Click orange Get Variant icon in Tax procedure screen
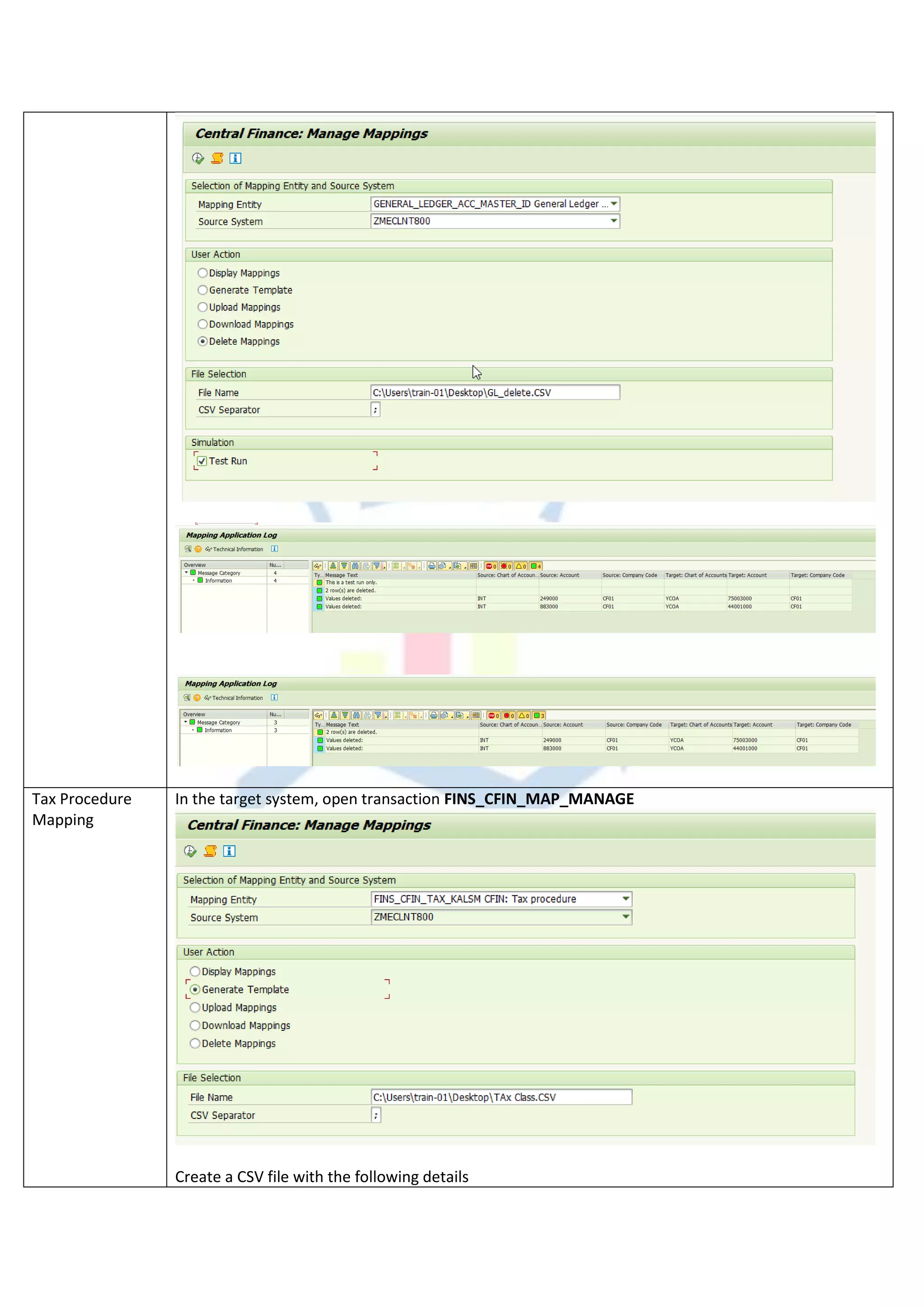 tap(211, 851)
